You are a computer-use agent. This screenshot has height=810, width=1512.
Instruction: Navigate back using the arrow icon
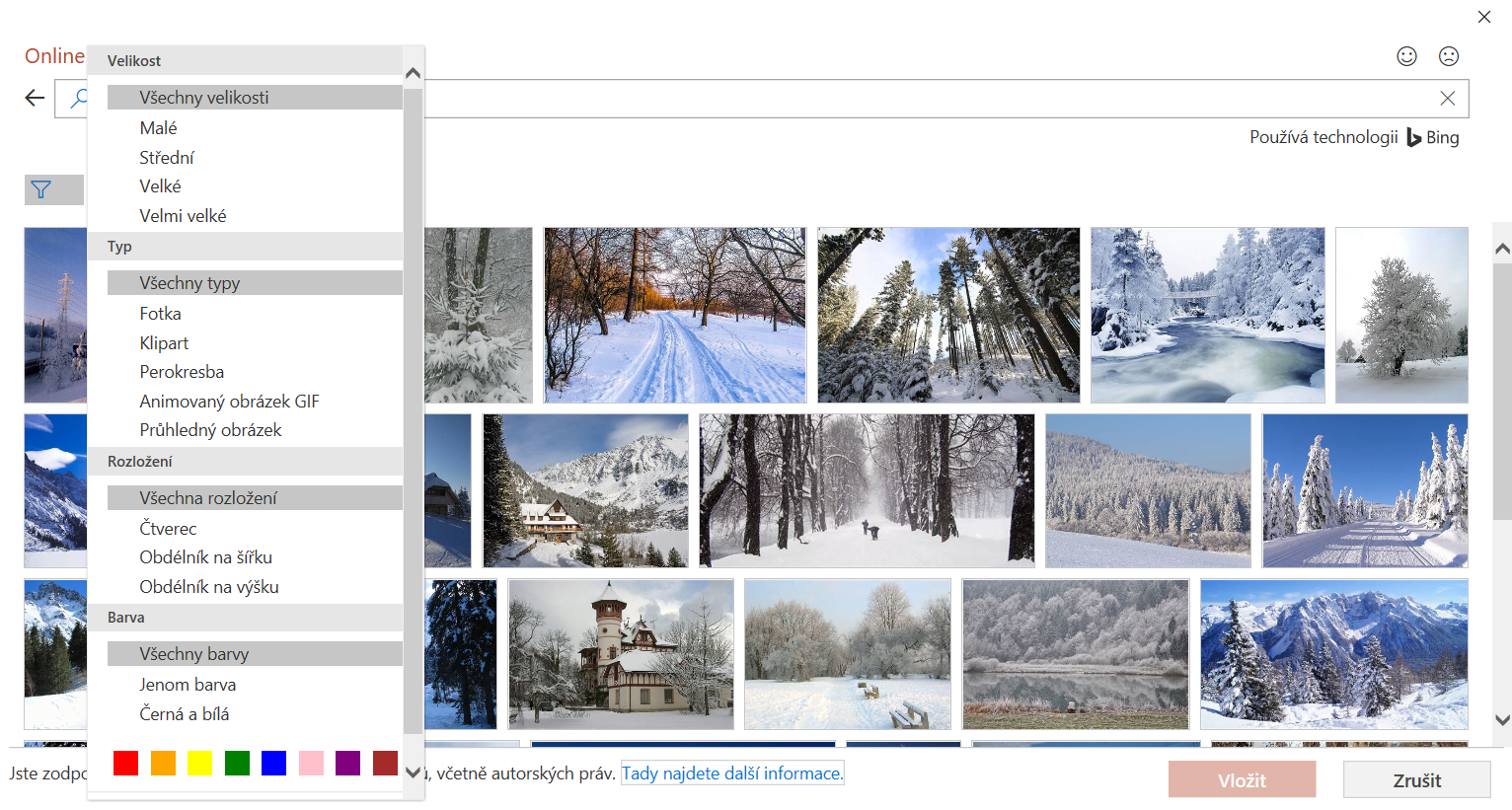tap(34, 98)
